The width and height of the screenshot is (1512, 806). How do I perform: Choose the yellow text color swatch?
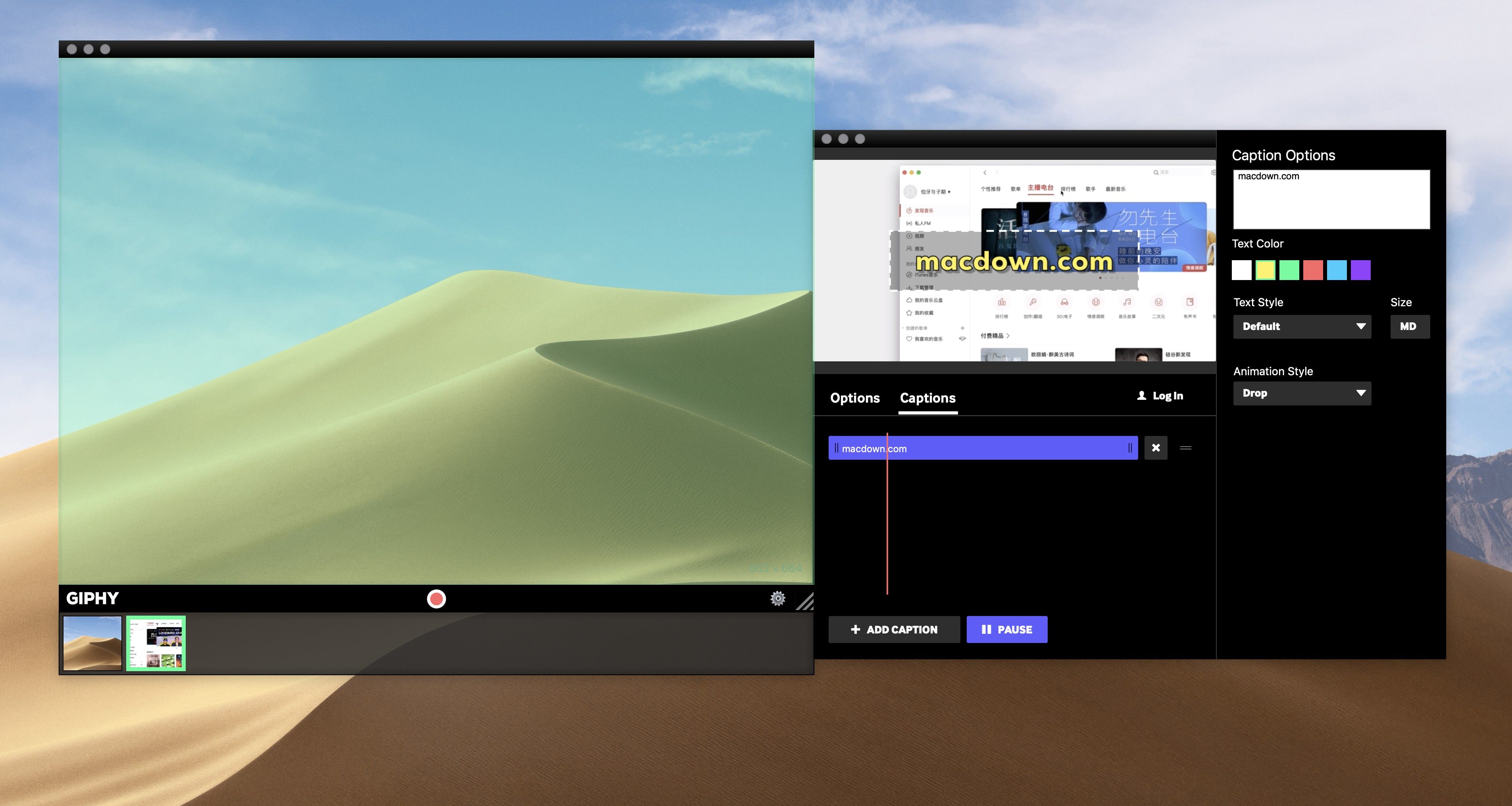click(1266, 270)
